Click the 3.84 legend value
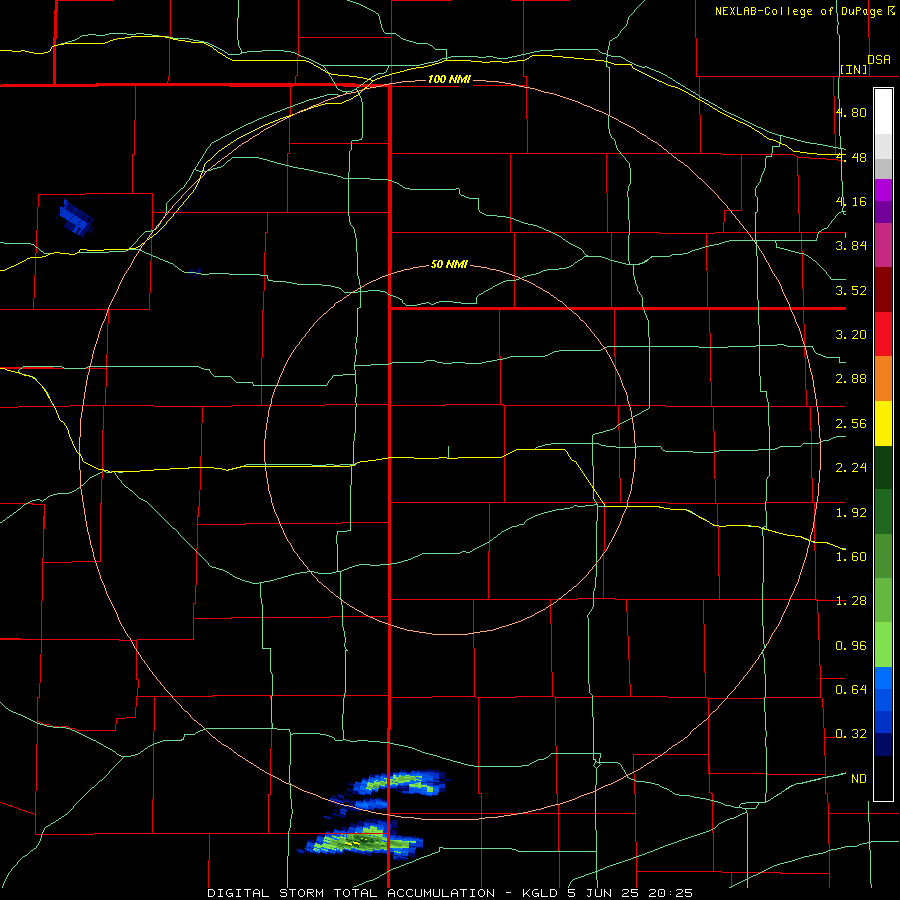Screen dimensions: 900x900 click(851, 246)
